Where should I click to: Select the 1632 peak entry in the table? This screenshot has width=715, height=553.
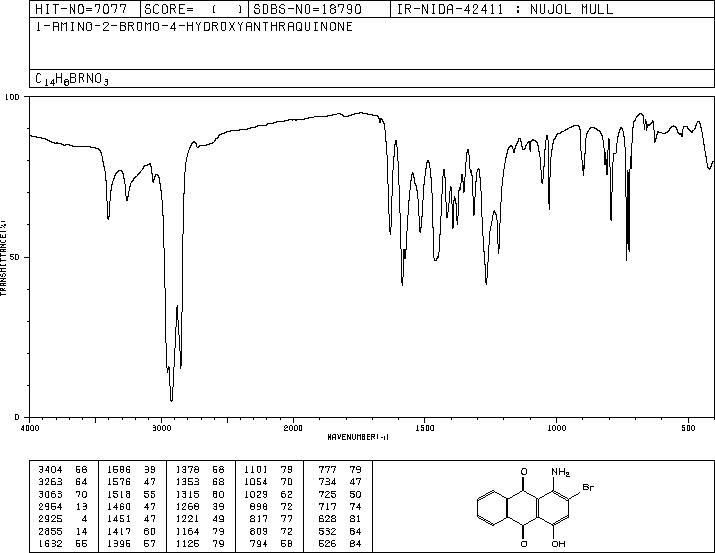click(62, 544)
